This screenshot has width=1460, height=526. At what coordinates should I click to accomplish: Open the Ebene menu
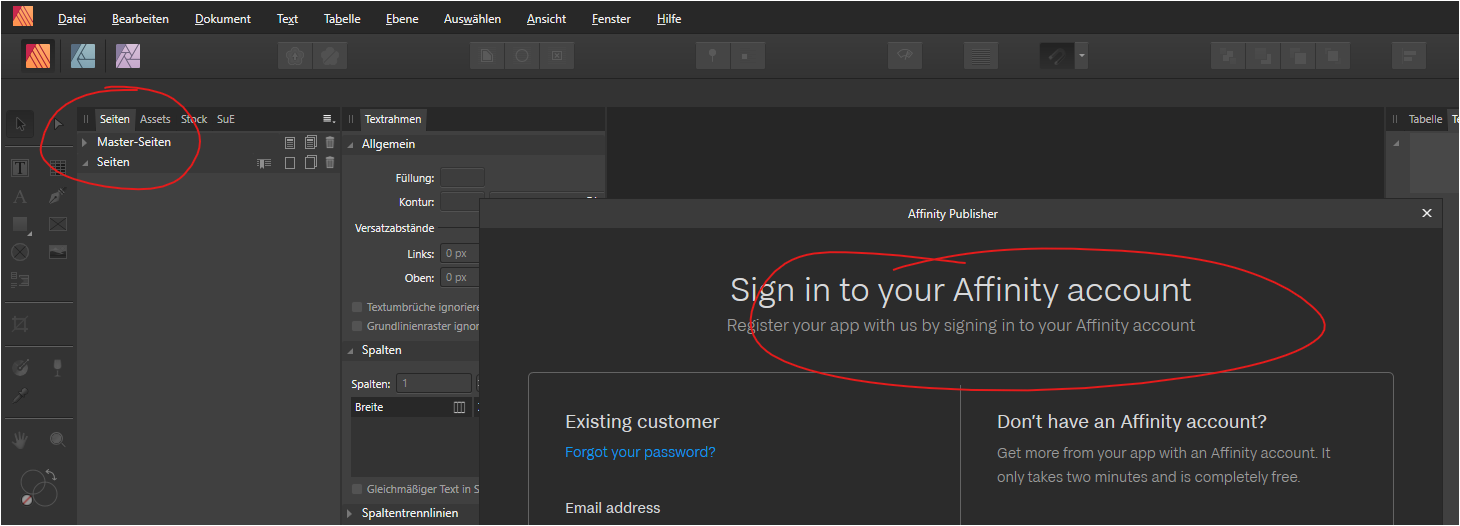point(402,19)
